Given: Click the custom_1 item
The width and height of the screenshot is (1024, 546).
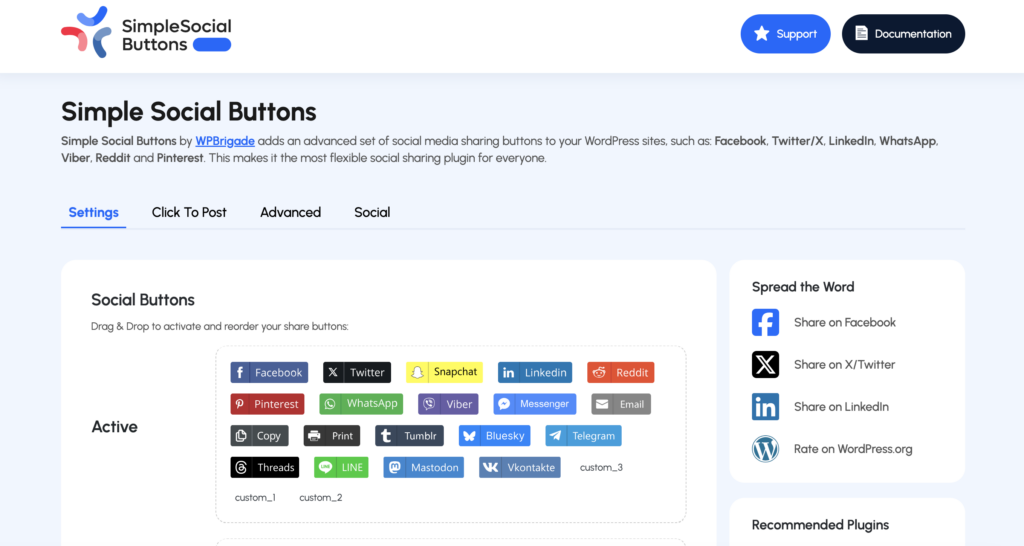Looking at the screenshot, I should 255,498.
